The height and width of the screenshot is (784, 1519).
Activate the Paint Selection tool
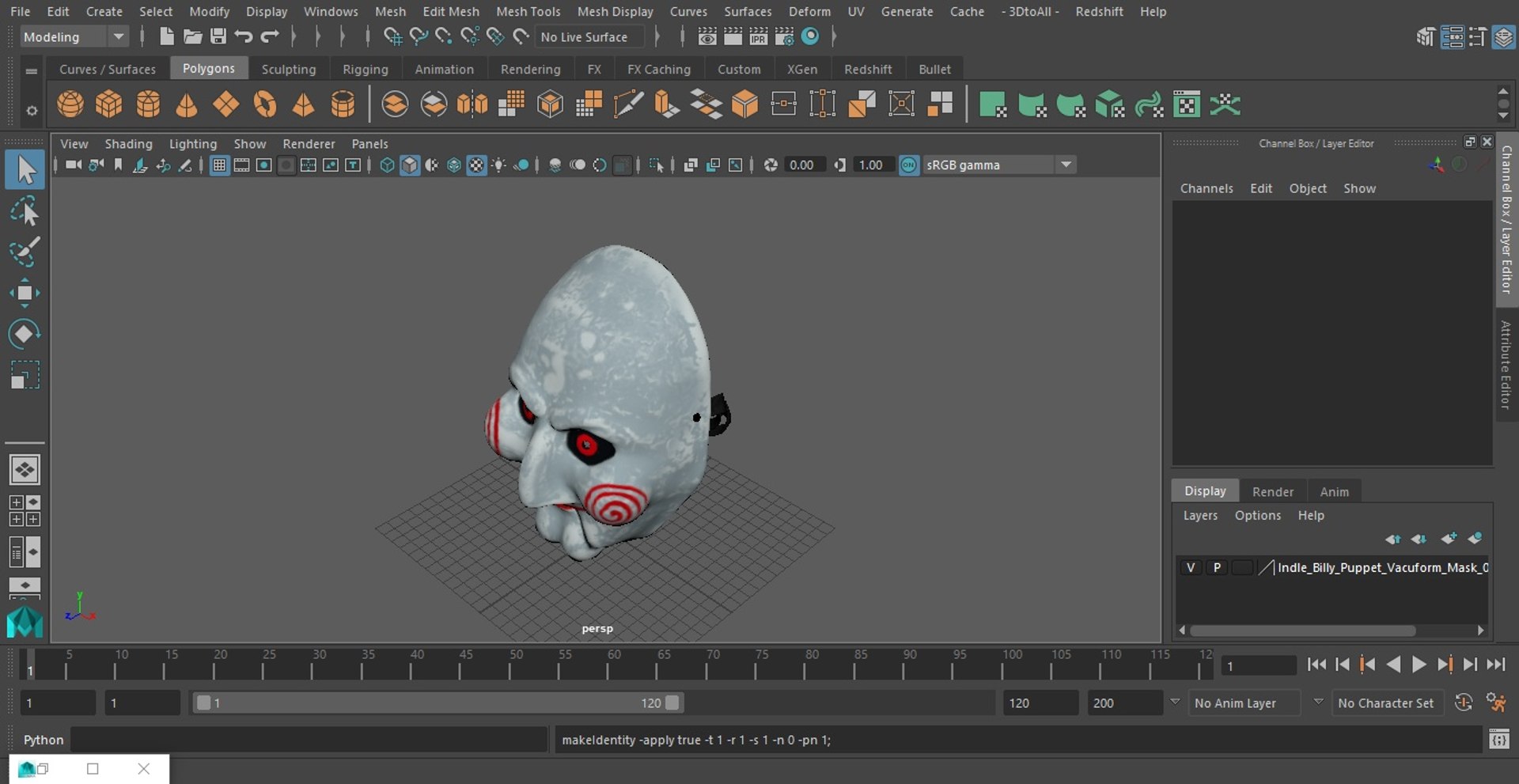(25, 252)
